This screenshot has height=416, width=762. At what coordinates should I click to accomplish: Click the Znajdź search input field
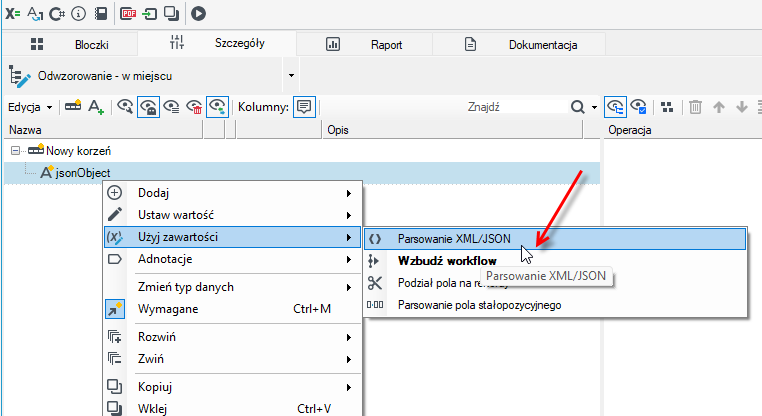click(x=516, y=107)
